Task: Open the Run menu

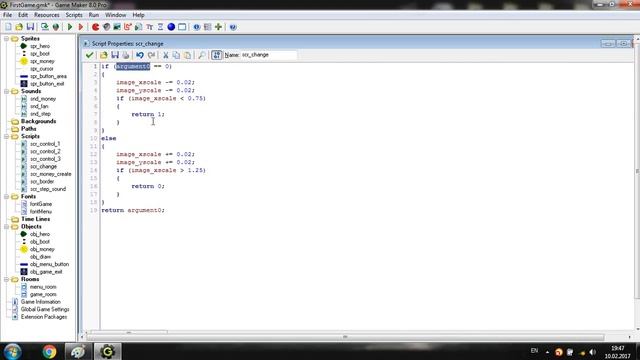Action: (x=94, y=15)
